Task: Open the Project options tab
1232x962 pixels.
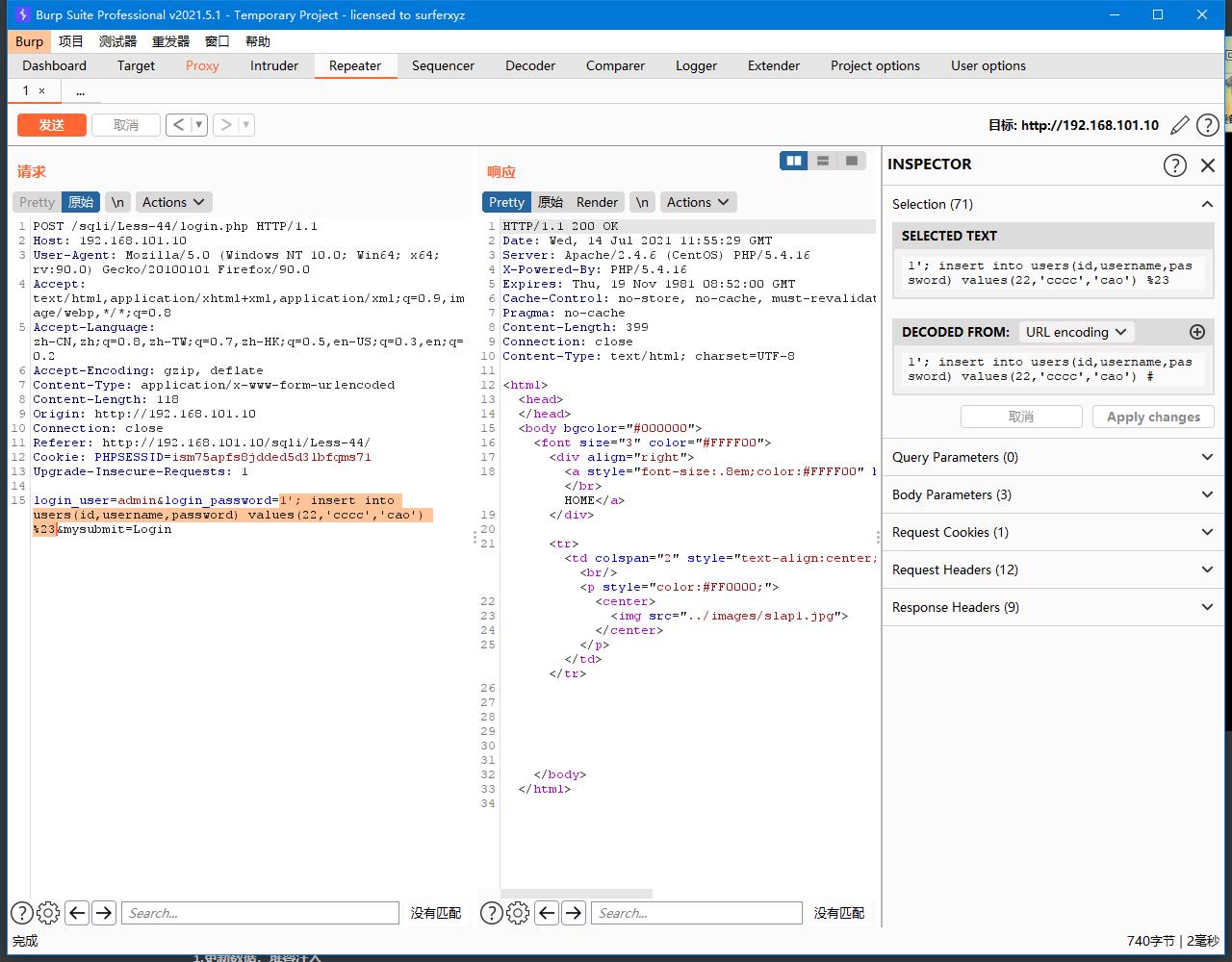Action: pyautogui.click(x=875, y=65)
